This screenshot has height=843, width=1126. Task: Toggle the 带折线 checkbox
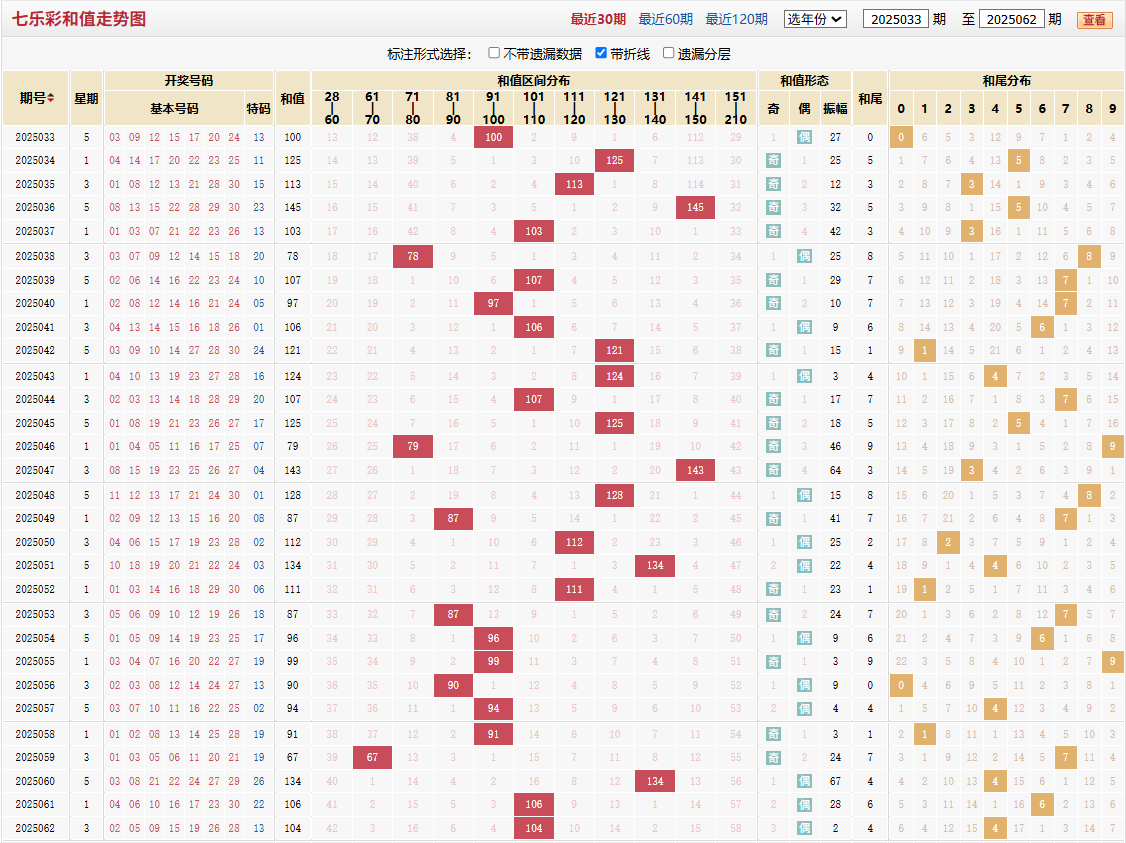[x=601, y=53]
